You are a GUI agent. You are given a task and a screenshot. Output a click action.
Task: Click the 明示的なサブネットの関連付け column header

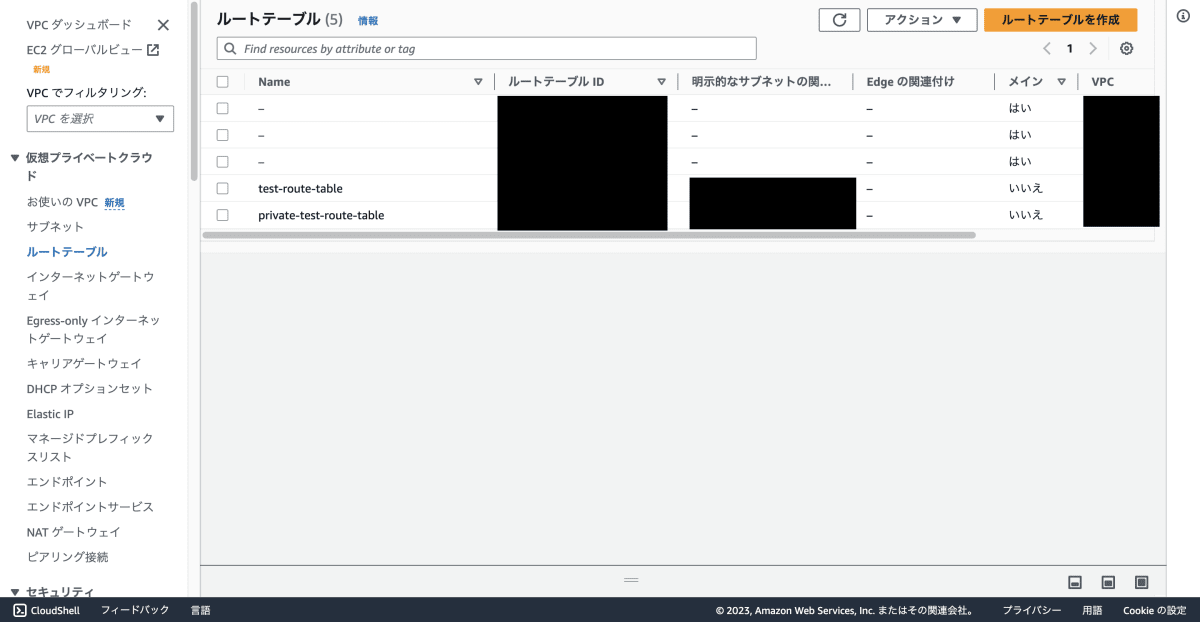(x=761, y=82)
